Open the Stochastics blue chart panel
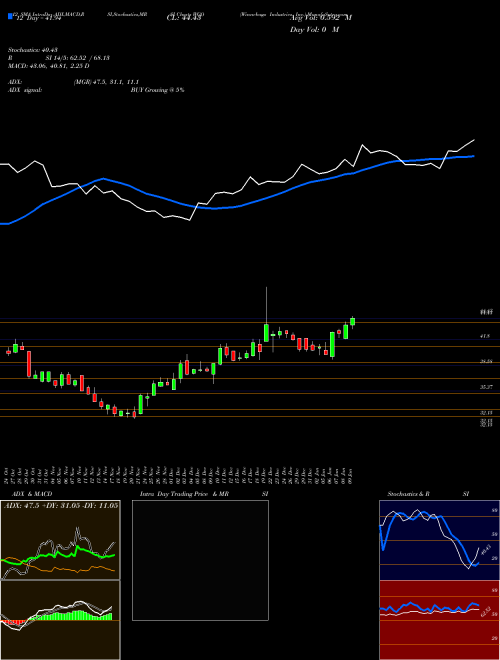 pyautogui.click(x=439, y=540)
